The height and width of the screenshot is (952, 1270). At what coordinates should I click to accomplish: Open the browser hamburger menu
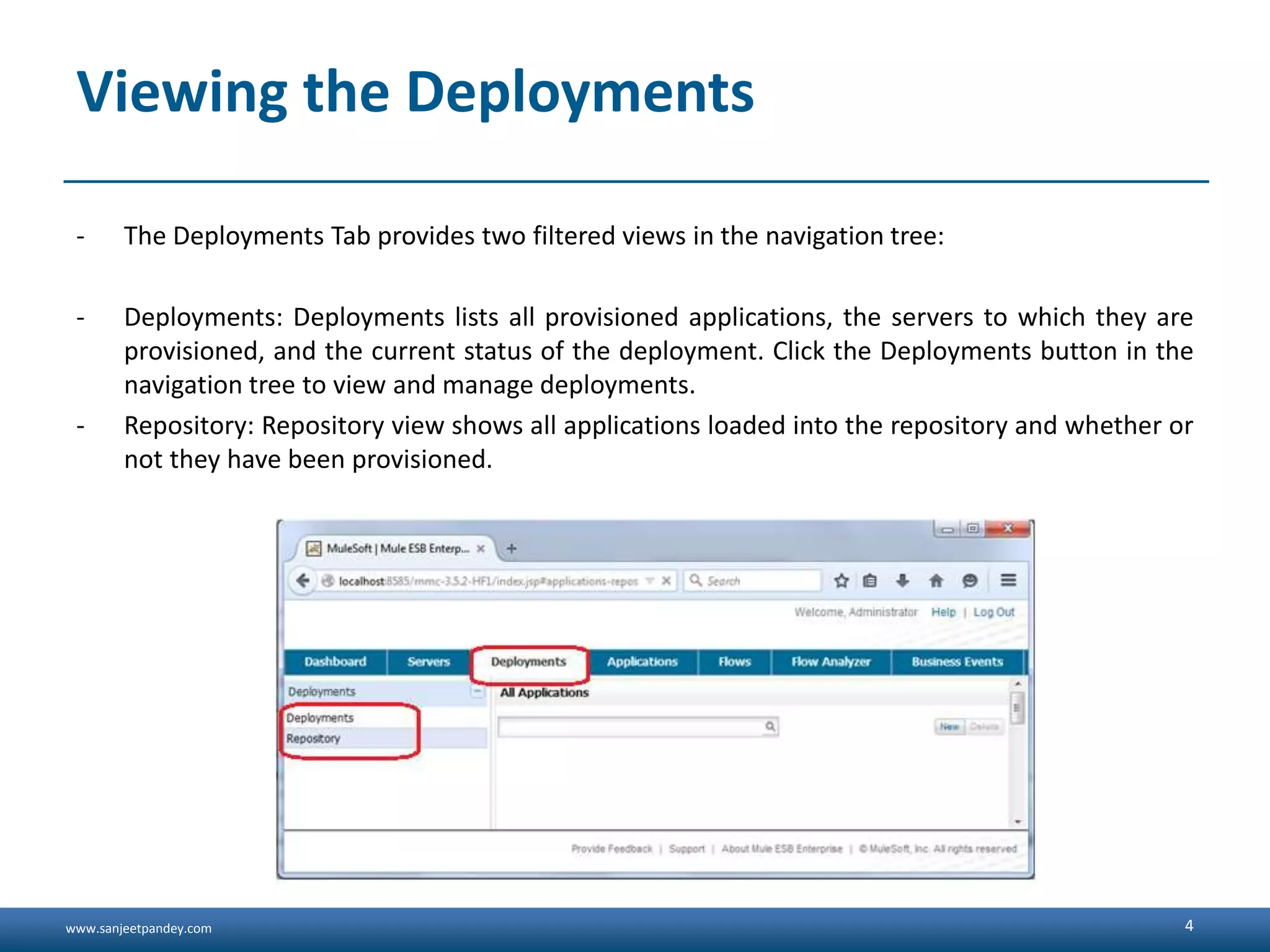point(1008,581)
